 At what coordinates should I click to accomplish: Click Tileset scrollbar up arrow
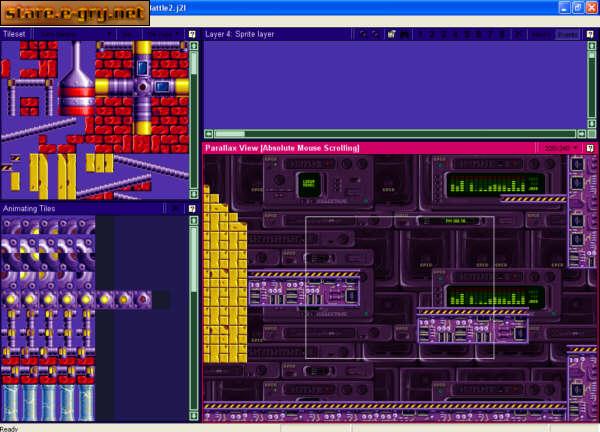coord(194,46)
